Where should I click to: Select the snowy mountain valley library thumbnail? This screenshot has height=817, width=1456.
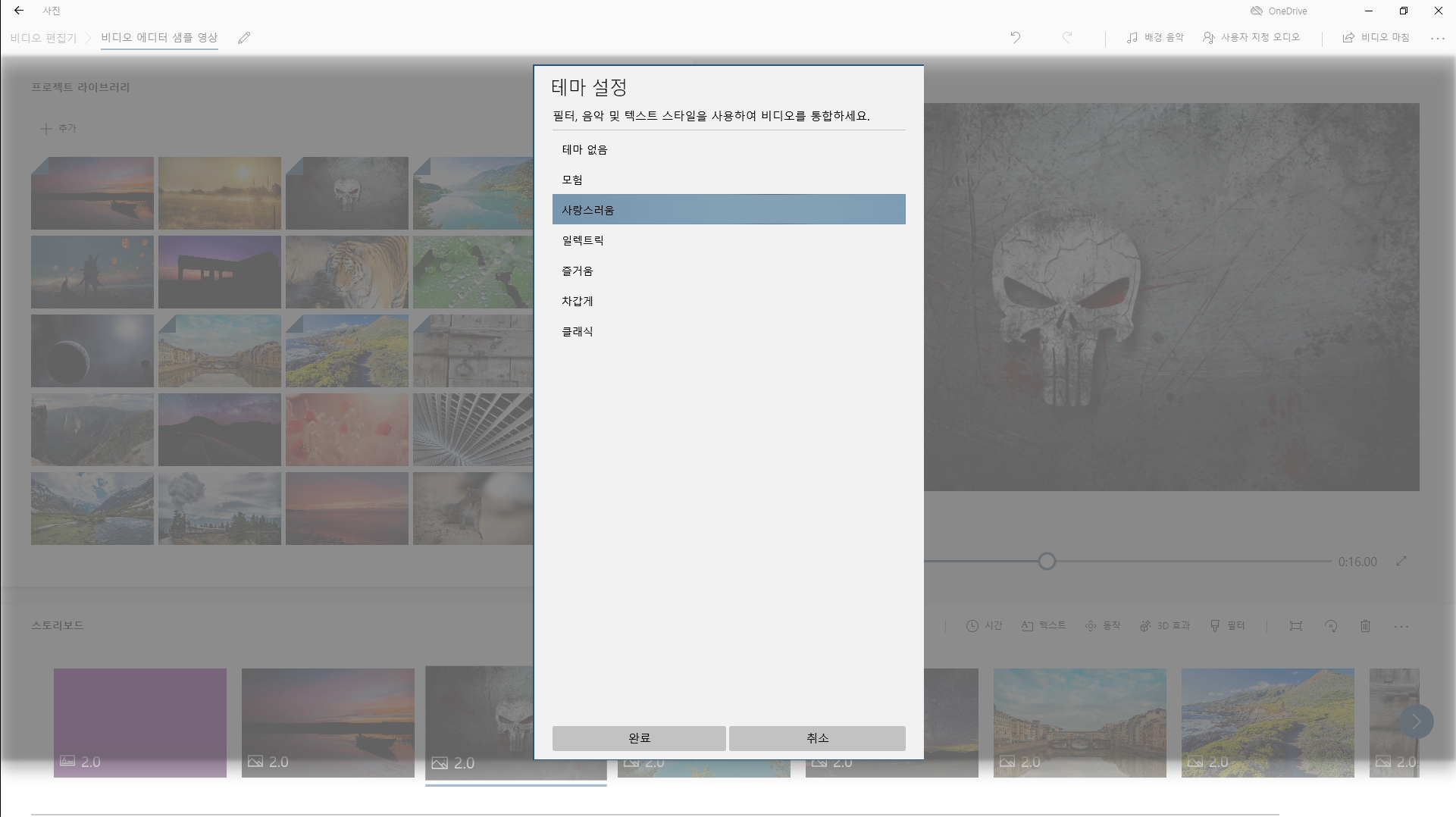click(x=92, y=509)
